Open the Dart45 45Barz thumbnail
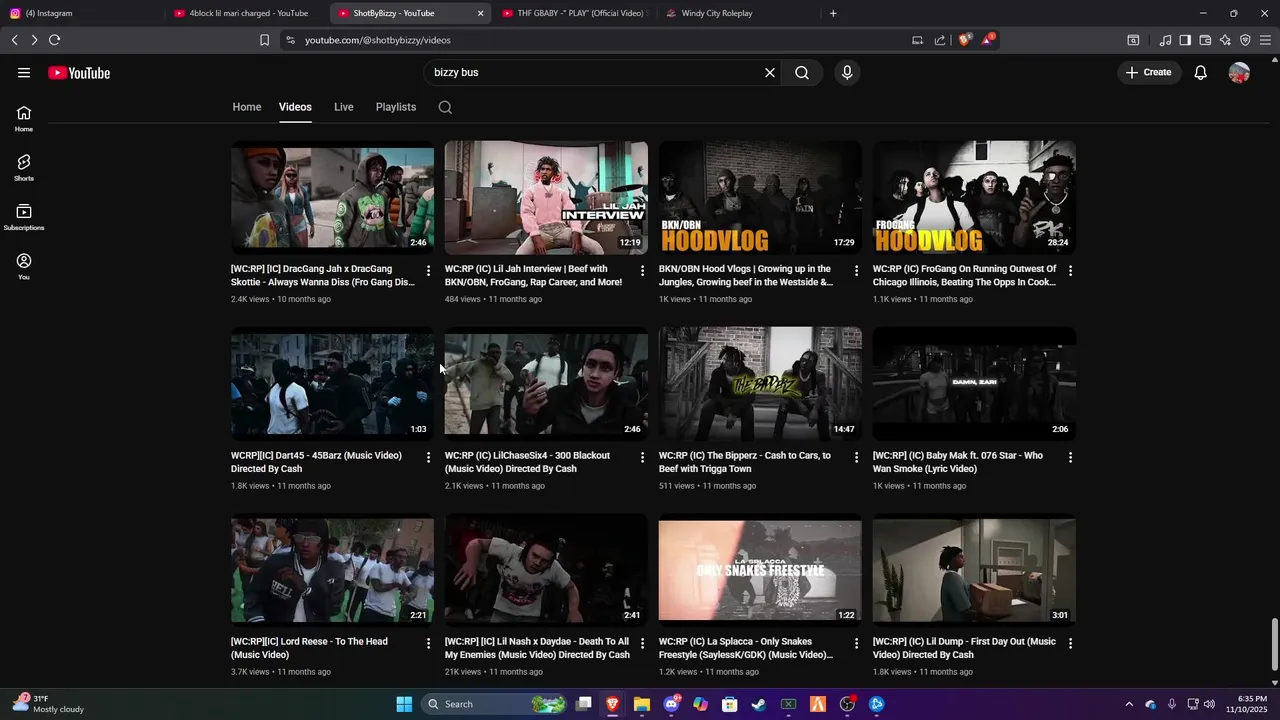Image resolution: width=1280 pixels, height=720 pixels. click(332, 384)
